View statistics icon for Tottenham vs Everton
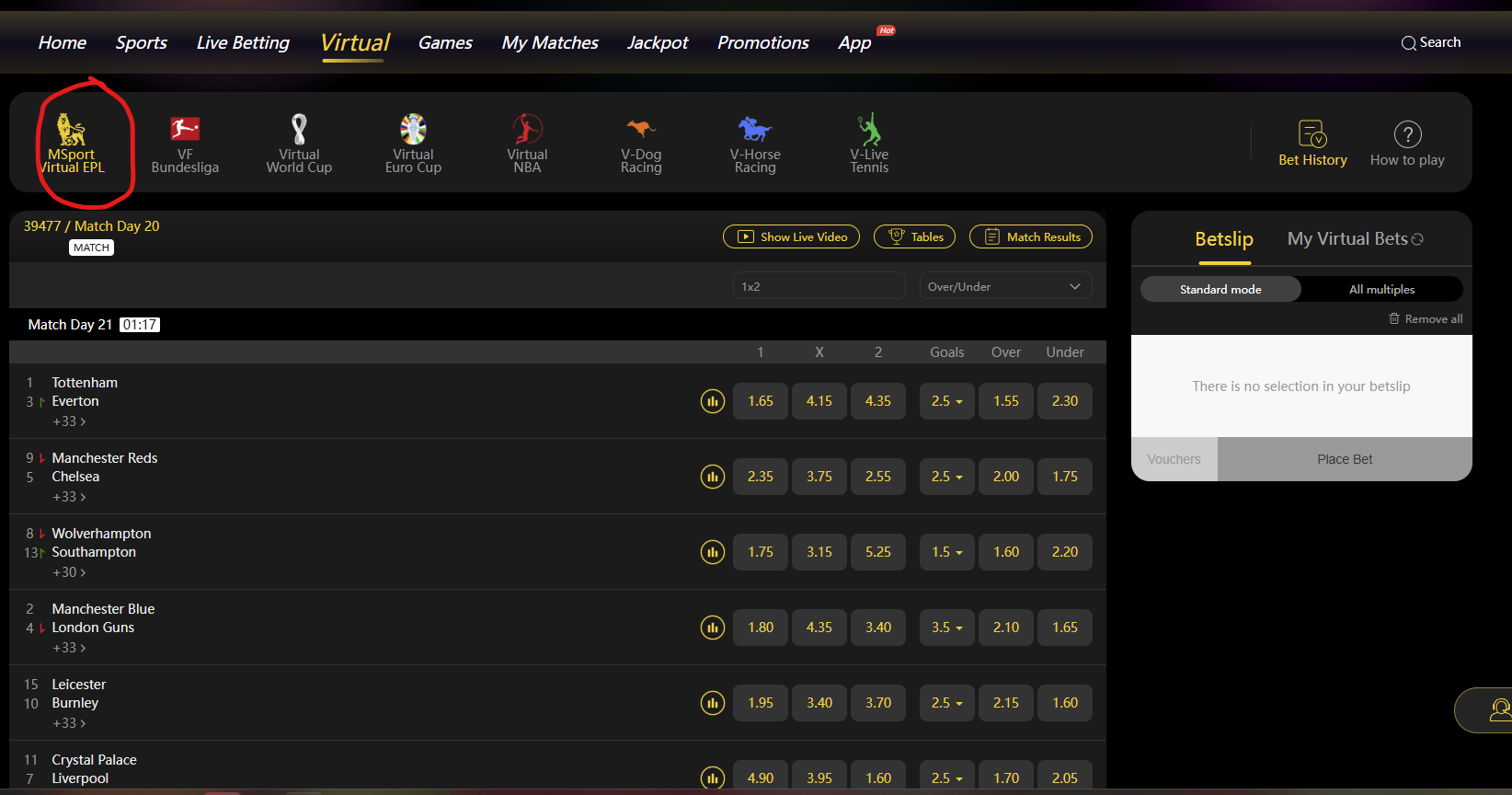 pyautogui.click(x=712, y=401)
